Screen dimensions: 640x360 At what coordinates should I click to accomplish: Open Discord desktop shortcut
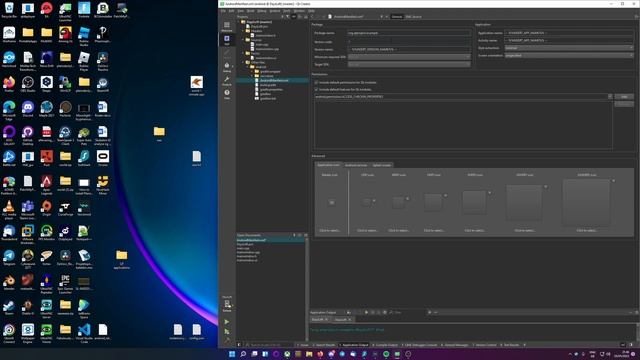(x=28, y=109)
